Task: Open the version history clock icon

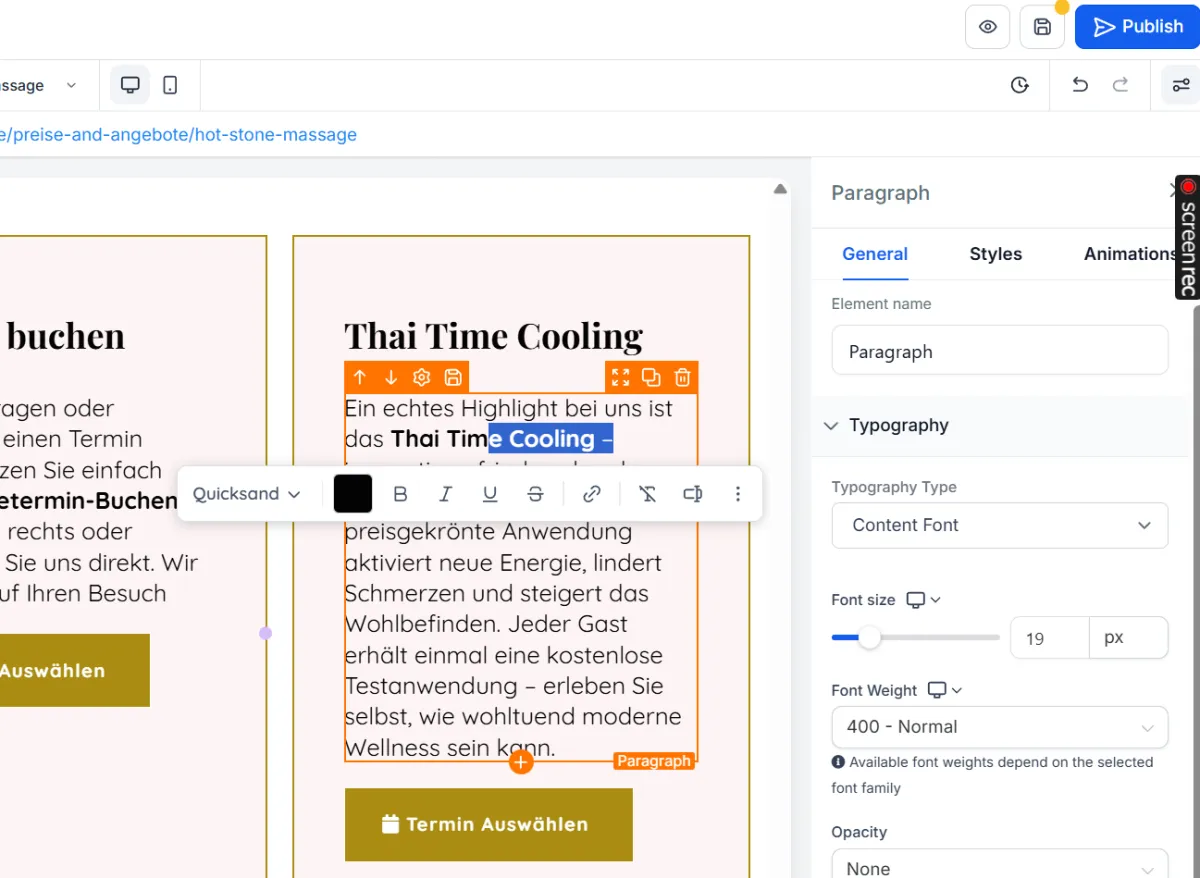Action: point(1020,85)
